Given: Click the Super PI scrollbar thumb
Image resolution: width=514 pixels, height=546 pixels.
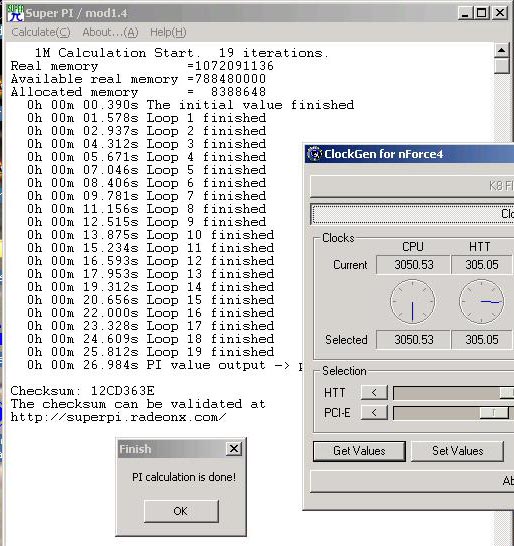Looking at the screenshot, I should tap(501, 66).
